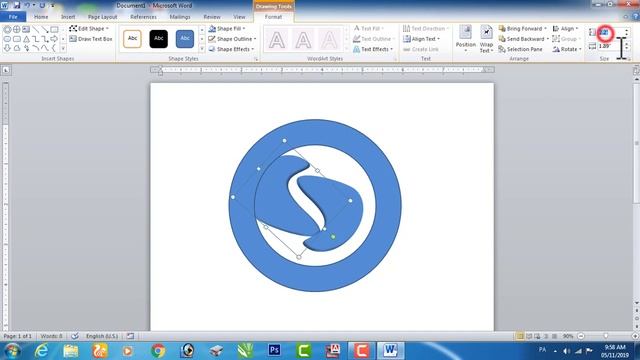640x360 pixels.
Task: Select the line shape in Insert Shapes
Action: (36, 29)
